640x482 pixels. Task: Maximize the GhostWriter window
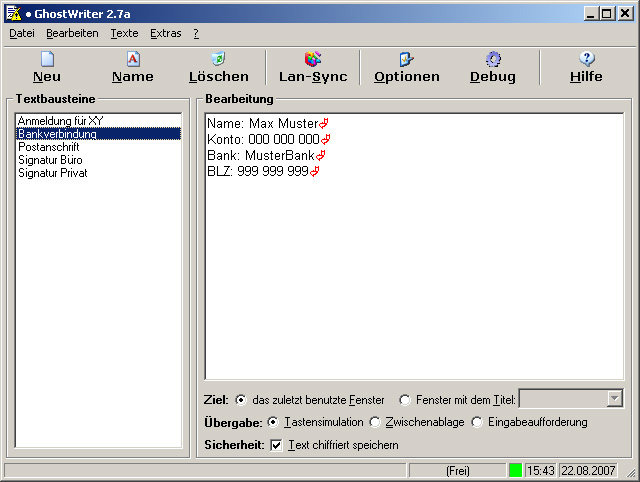pos(607,14)
